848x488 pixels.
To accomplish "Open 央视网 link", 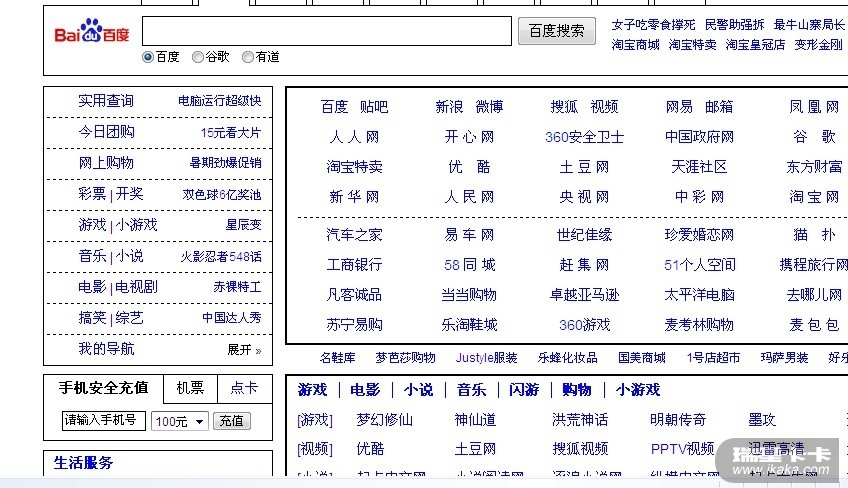I will [585, 197].
